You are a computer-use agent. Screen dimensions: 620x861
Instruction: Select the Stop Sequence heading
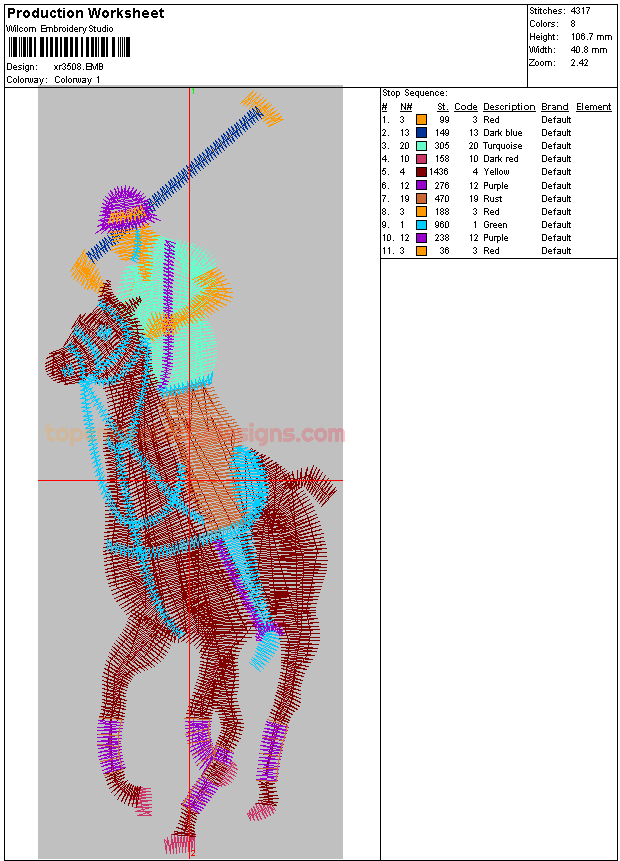(415, 93)
